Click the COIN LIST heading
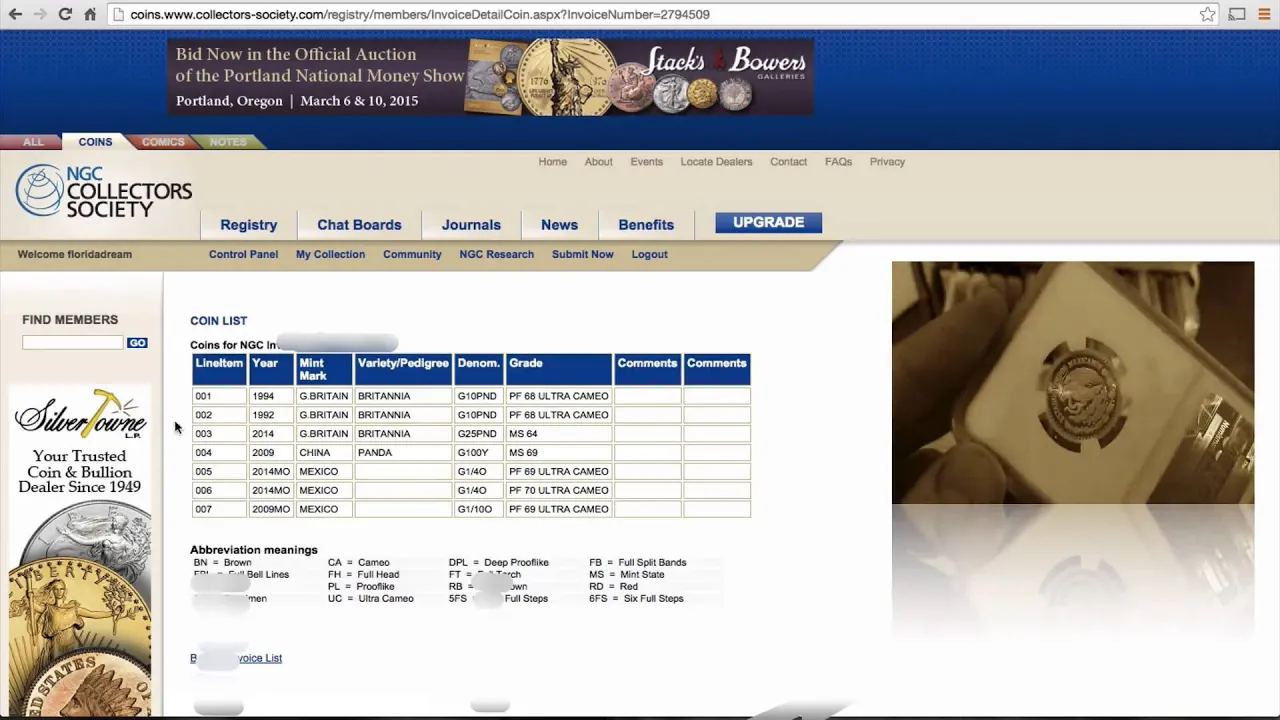 click(218, 321)
